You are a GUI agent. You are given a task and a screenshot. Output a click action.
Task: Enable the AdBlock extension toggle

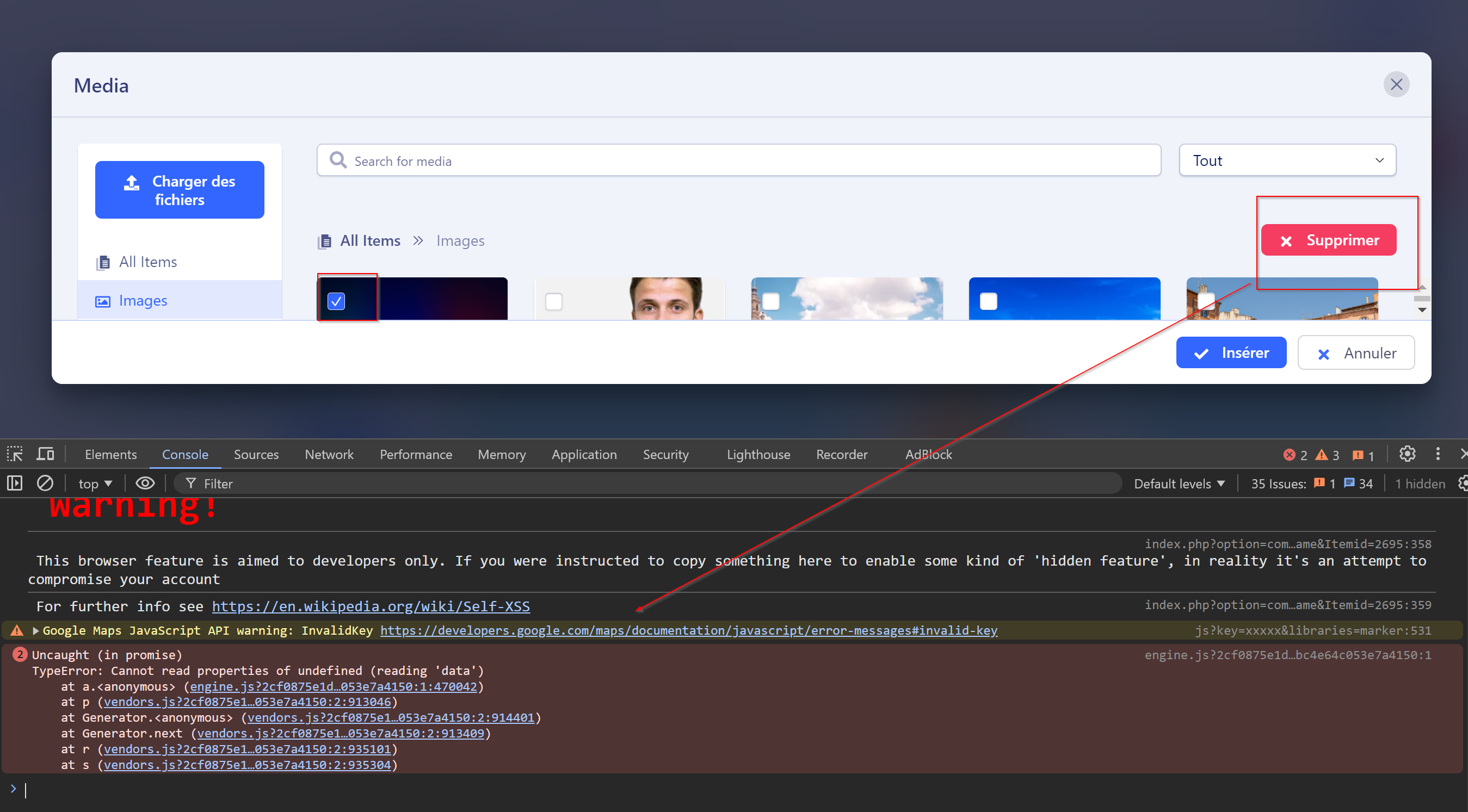point(927,455)
